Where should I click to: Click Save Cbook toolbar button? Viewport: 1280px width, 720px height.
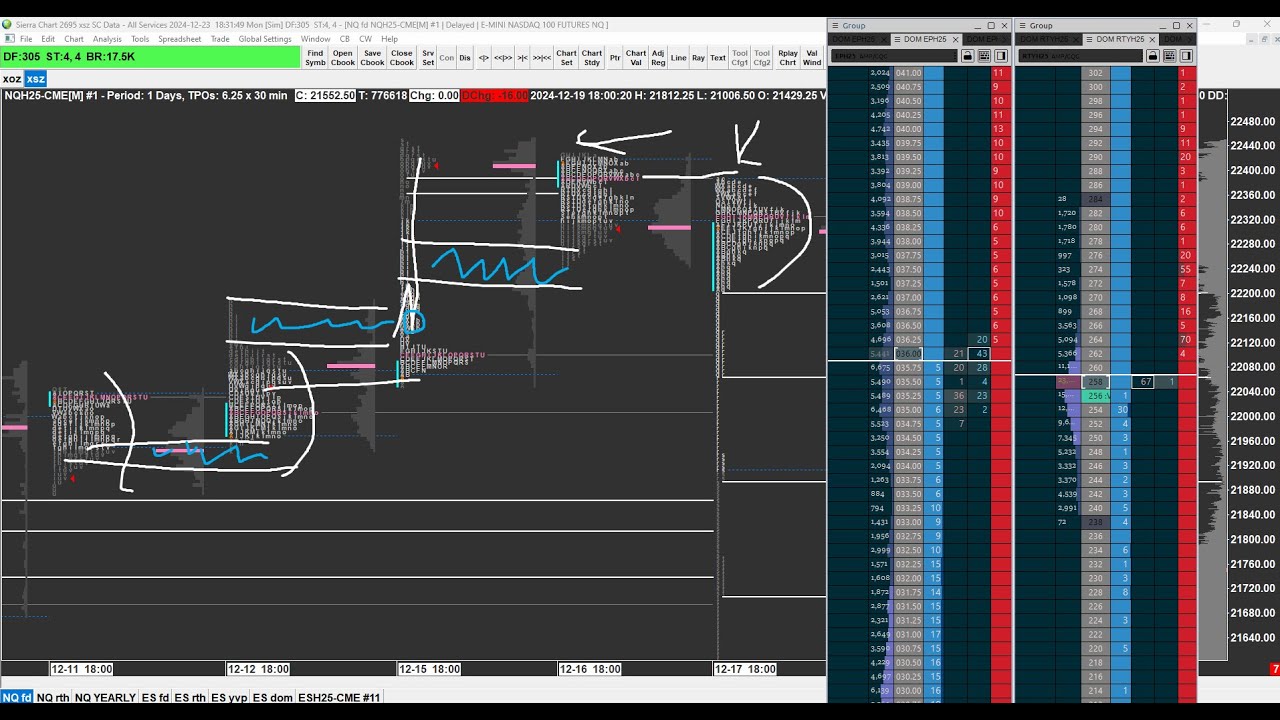point(372,58)
